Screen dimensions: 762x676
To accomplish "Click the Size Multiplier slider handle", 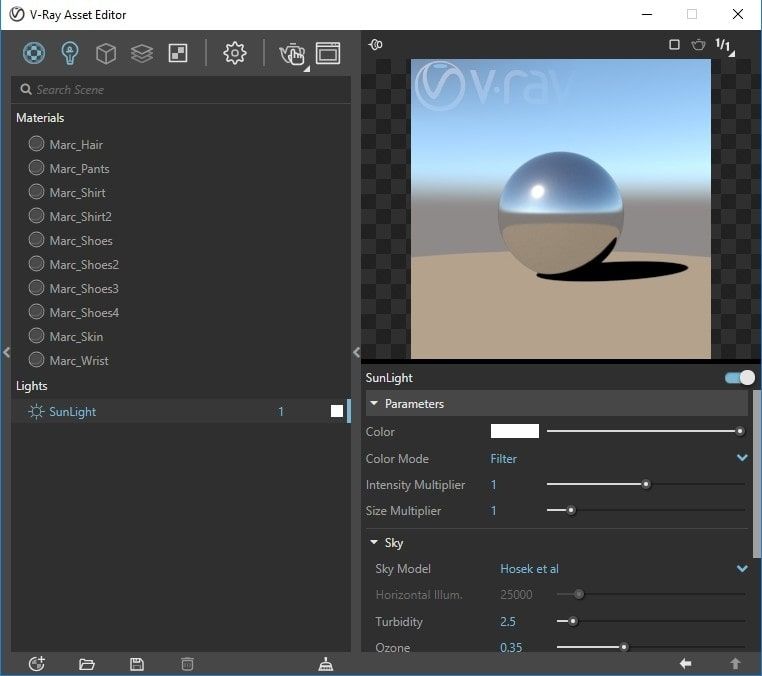I will 571,510.
